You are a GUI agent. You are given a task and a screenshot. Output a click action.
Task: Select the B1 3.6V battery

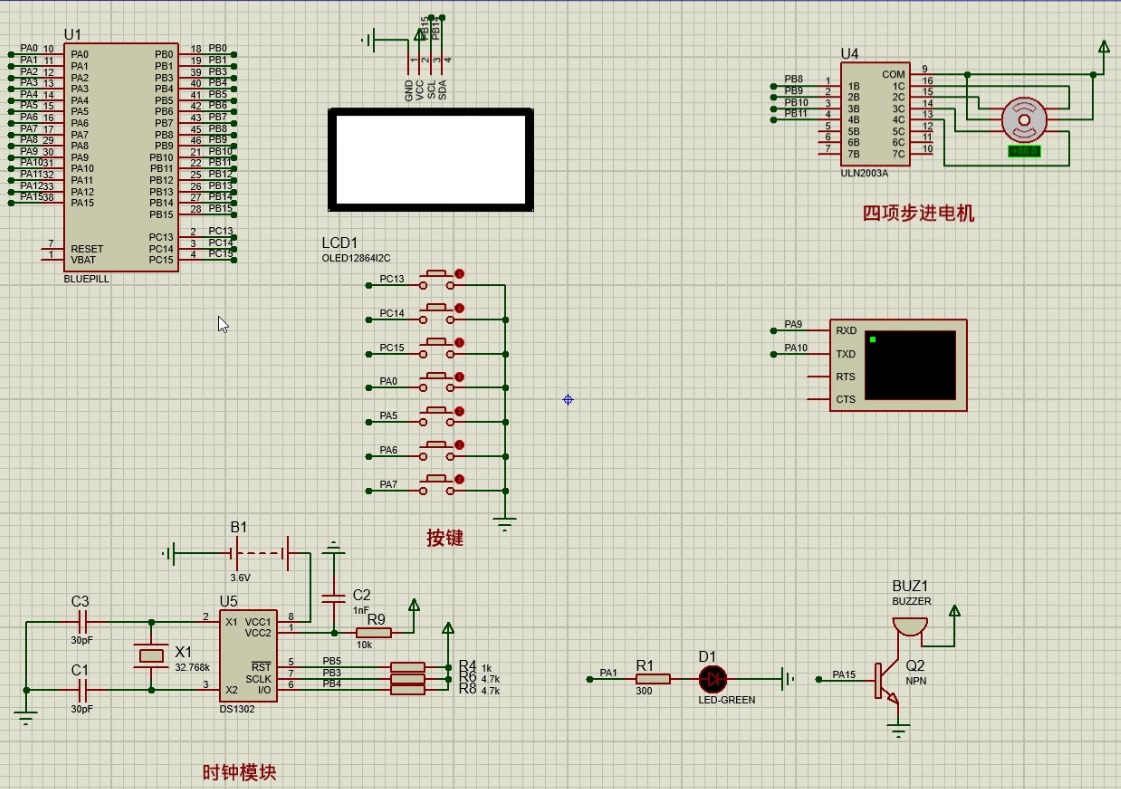pyautogui.click(x=260, y=552)
